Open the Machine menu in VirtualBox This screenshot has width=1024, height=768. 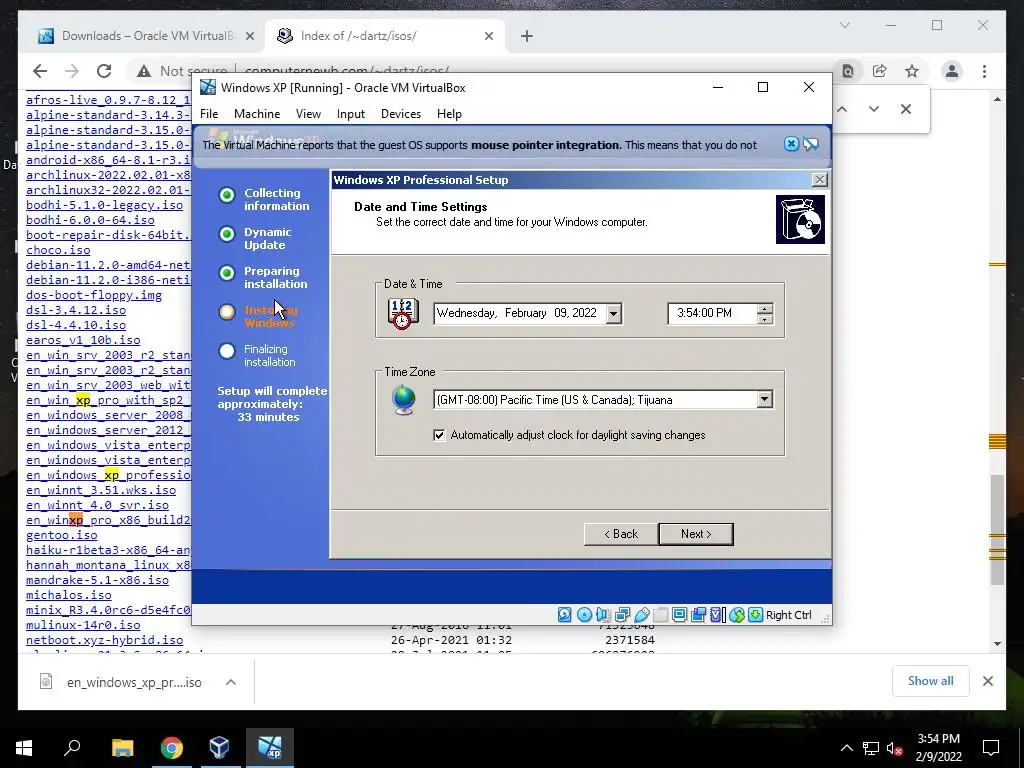click(x=257, y=114)
